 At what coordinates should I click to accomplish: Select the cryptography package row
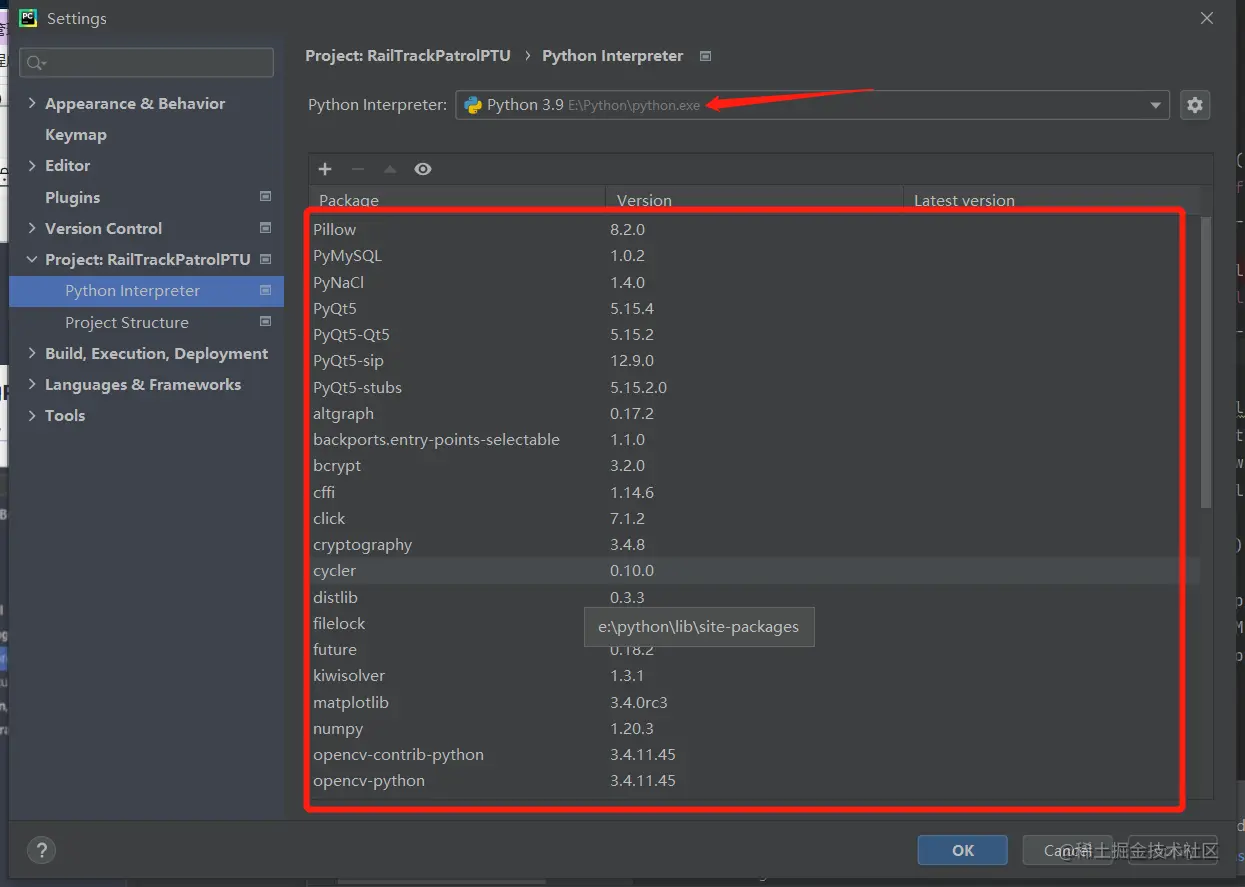point(754,544)
